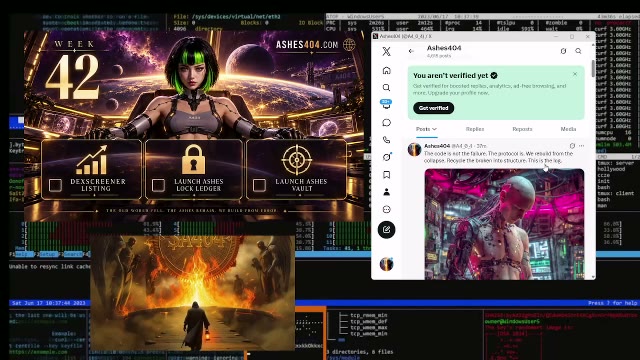Click the crosshair target Vault icon
Screen dimensions: 640x360
point(297,160)
